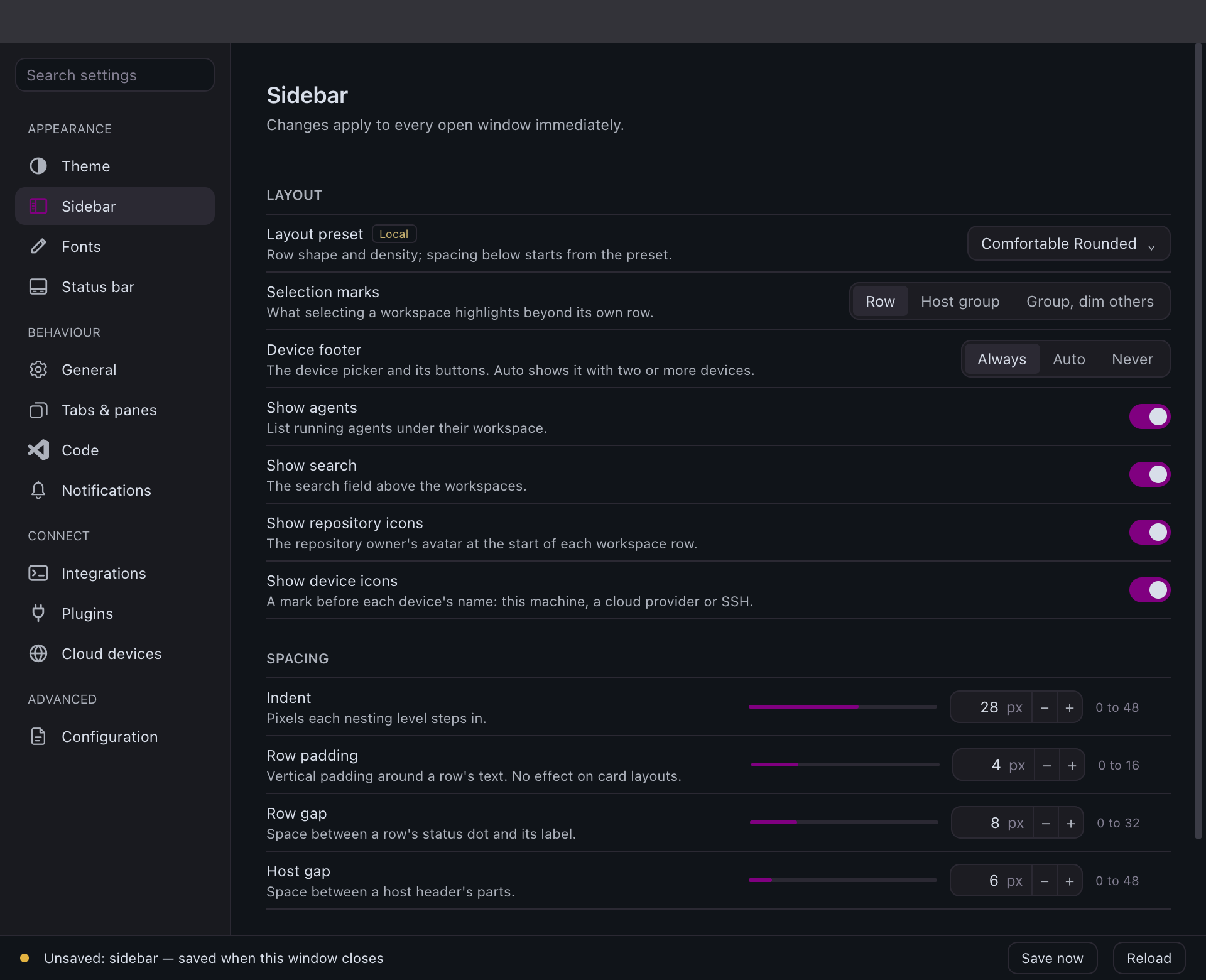Toggle Show search switch
1206x980 pixels.
click(1149, 474)
